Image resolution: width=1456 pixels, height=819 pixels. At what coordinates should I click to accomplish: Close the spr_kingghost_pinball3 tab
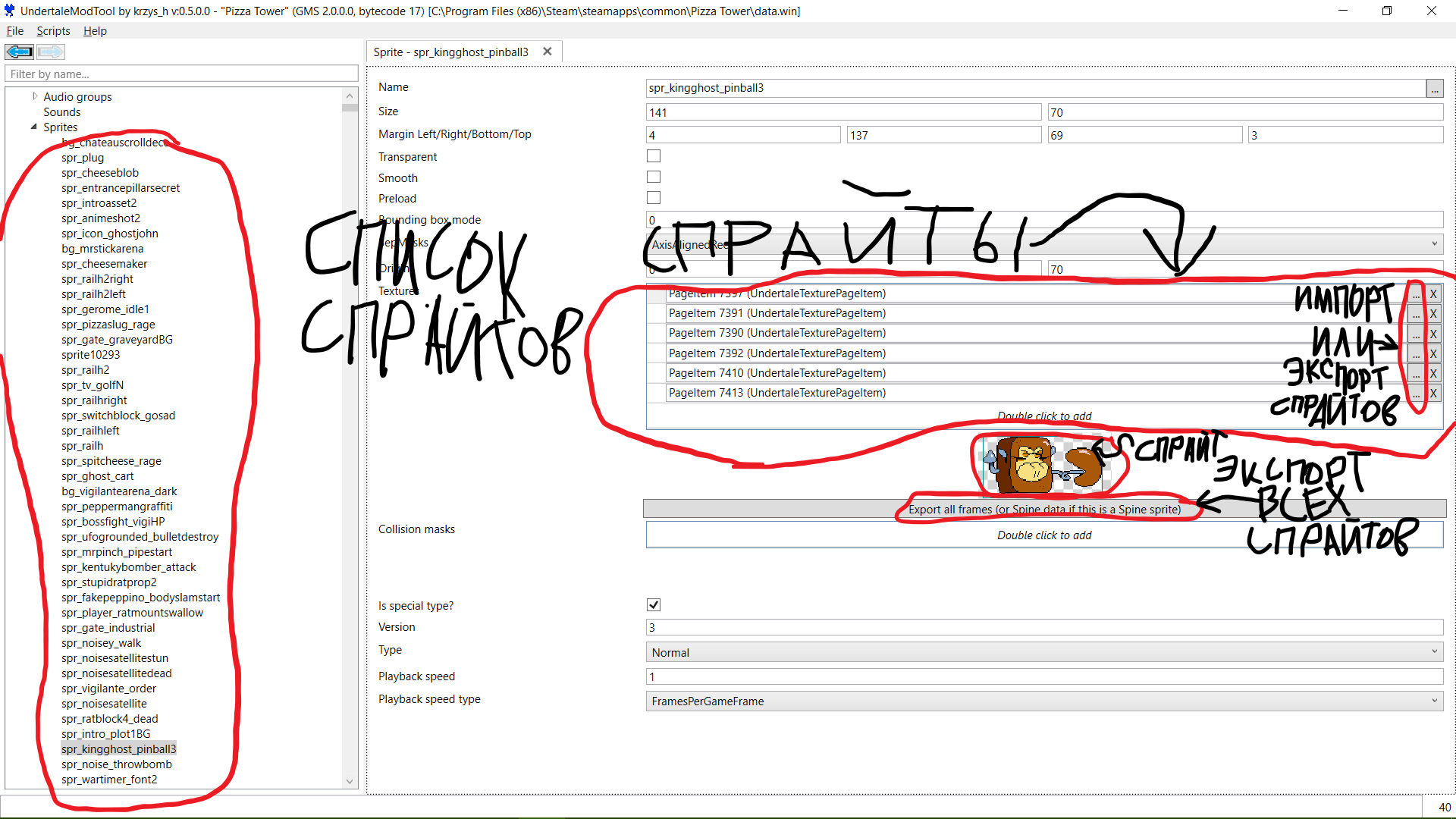547,52
